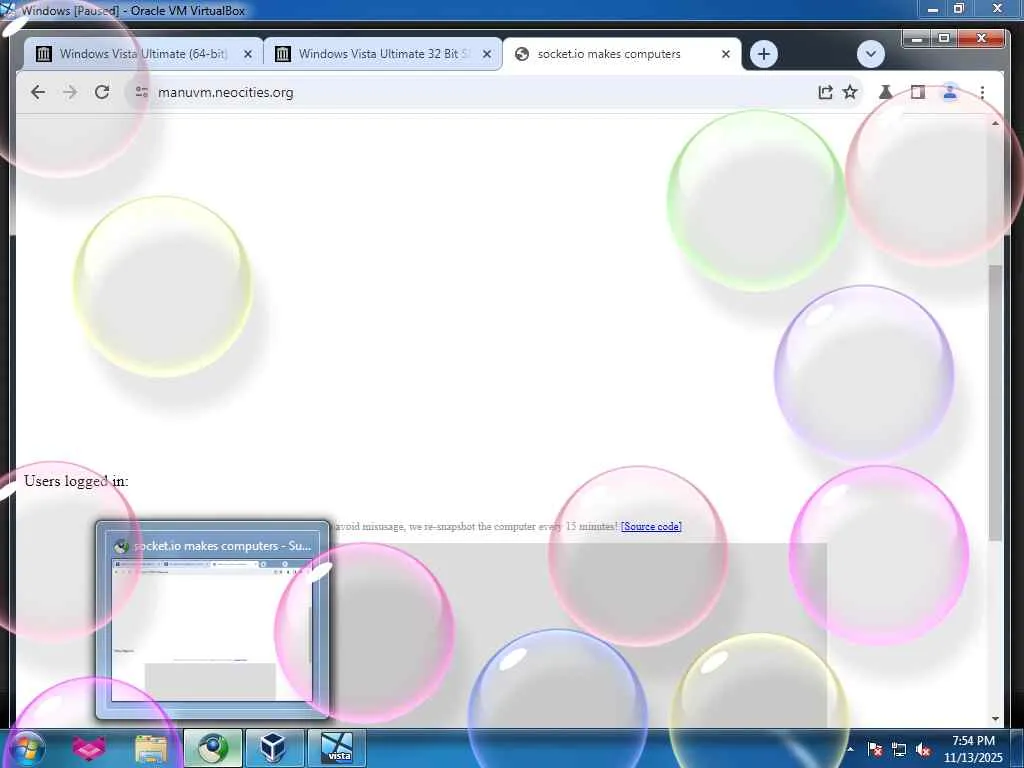Open Windows Explorer folder on taskbar
The width and height of the screenshot is (1024, 768).
coord(151,748)
